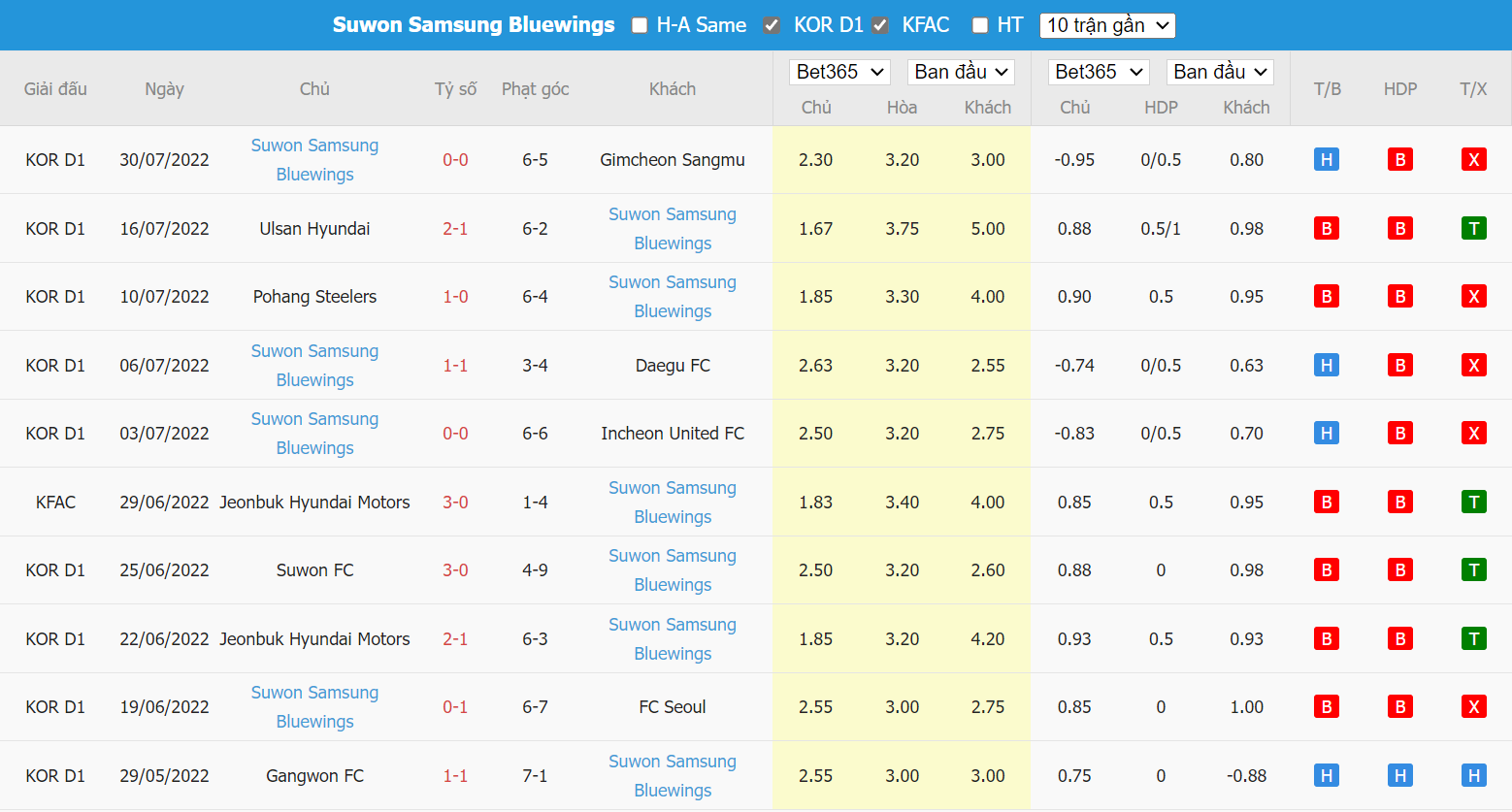Open the second Bet365 bookmaker dropdown for handicap

[x=1099, y=72]
